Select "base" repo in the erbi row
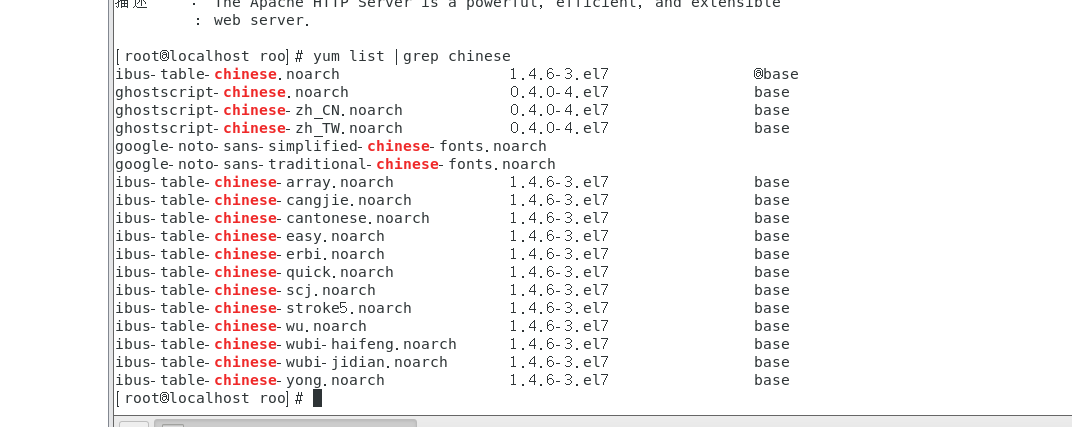 [772, 254]
